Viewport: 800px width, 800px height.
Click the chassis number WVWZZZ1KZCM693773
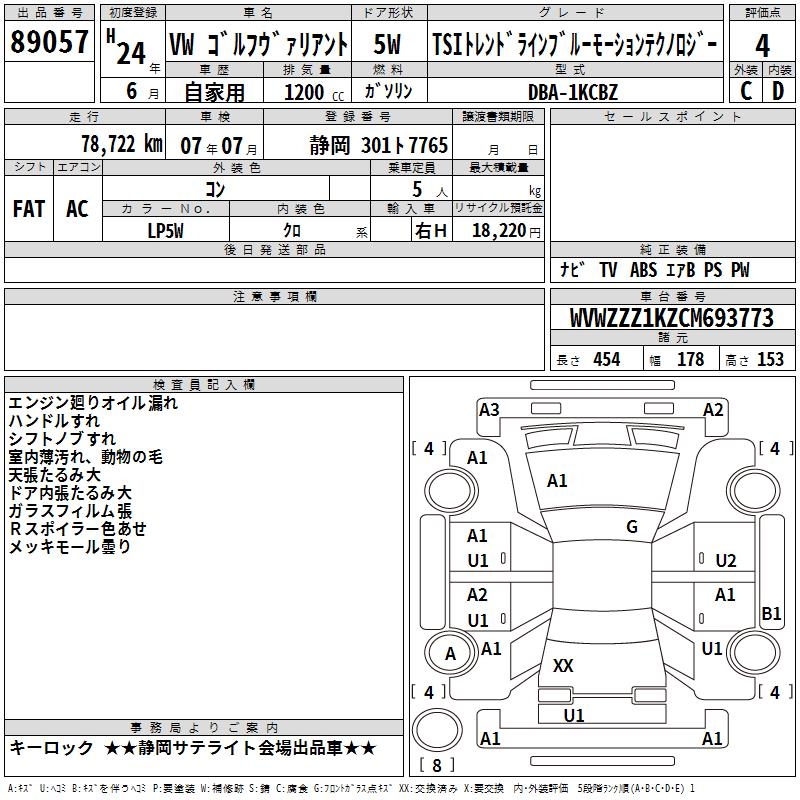(671, 319)
